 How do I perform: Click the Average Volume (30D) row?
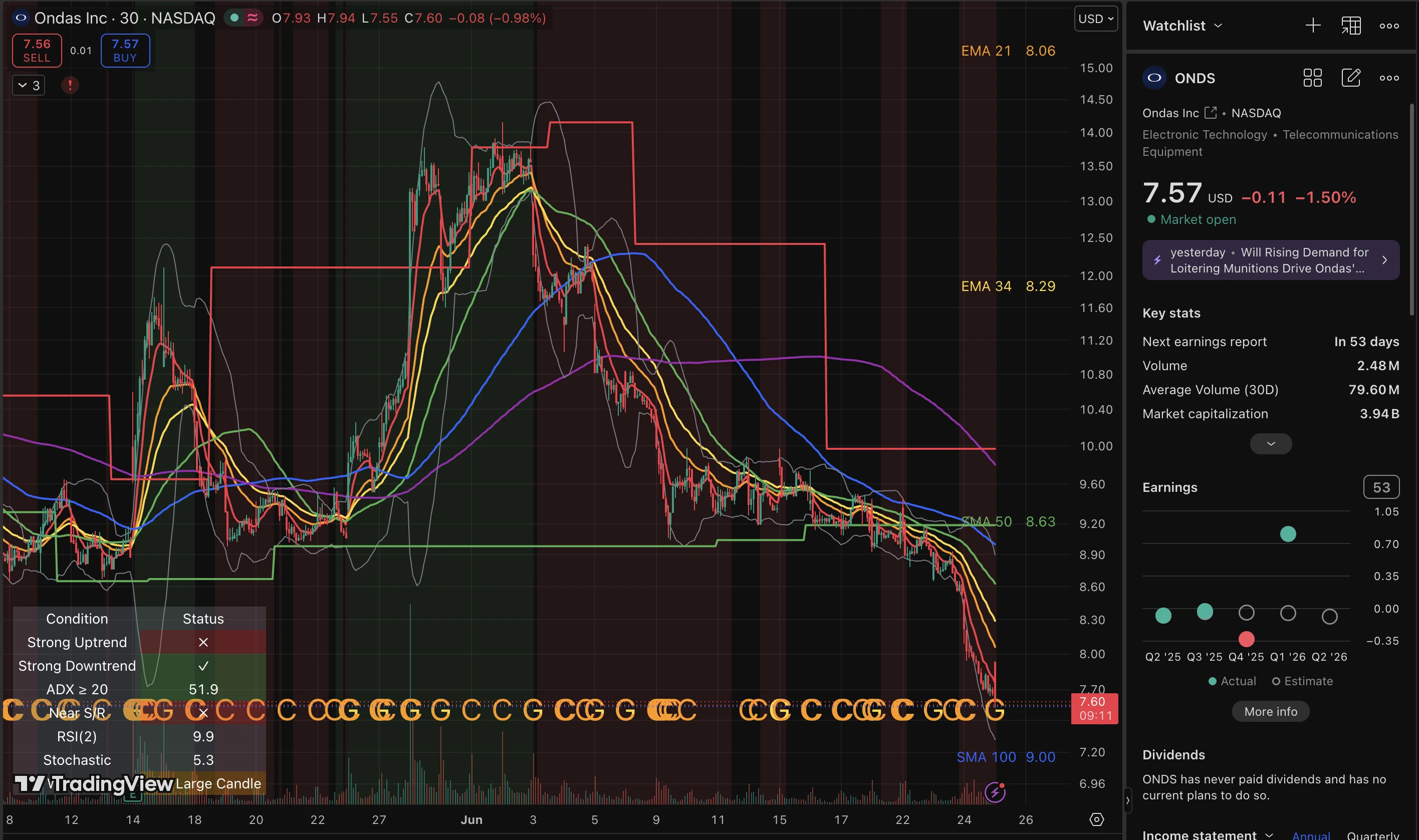(x=1271, y=390)
